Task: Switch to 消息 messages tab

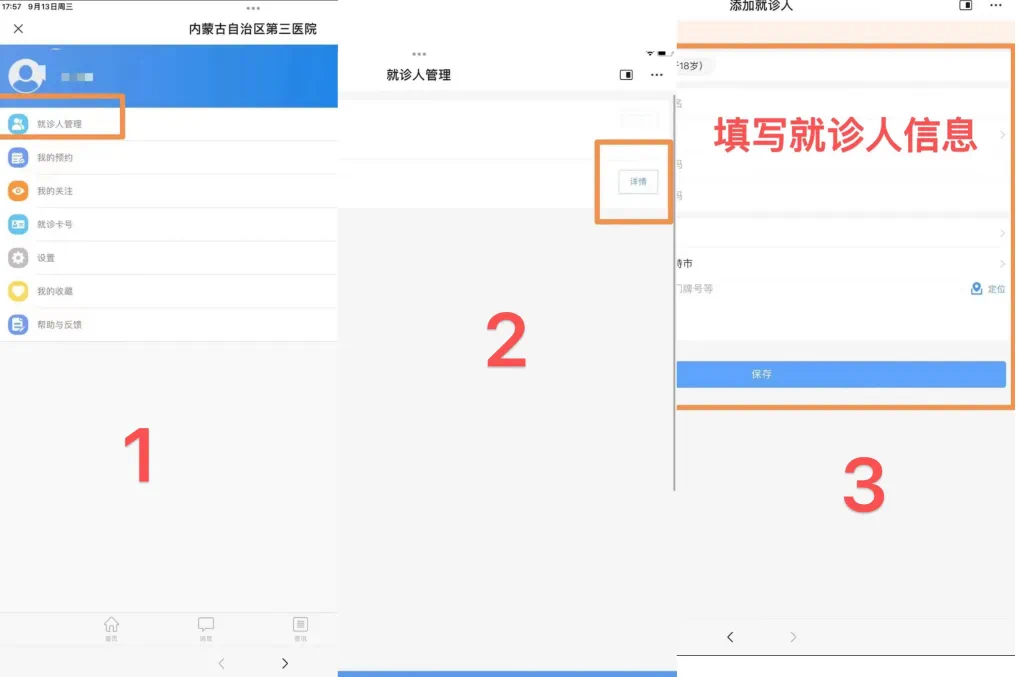Action: click(x=206, y=627)
